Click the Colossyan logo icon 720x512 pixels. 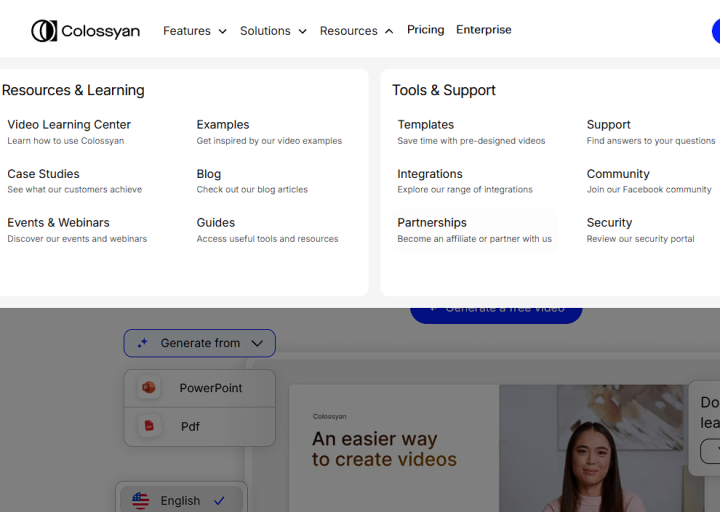tap(43, 31)
